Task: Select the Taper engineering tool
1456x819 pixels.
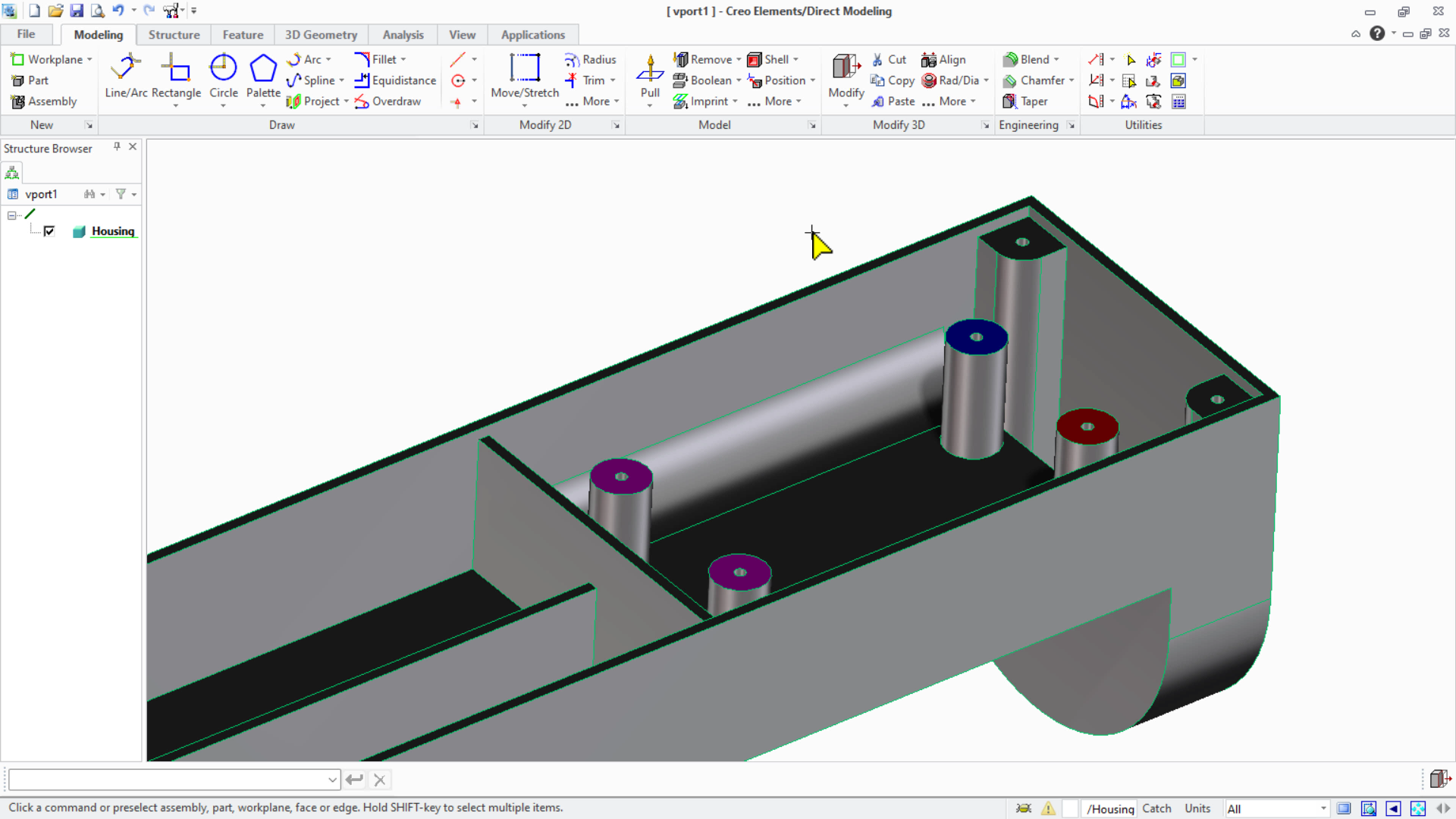Action: tap(1025, 101)
